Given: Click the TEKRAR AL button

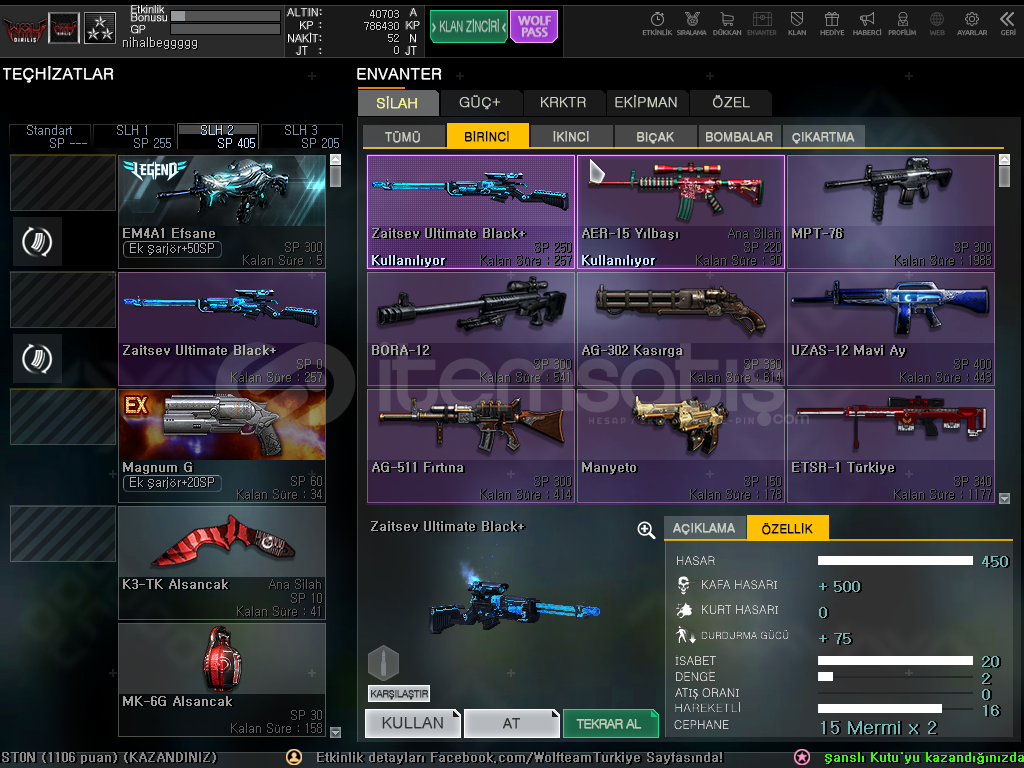Looking at the screenshot, I should pyautogui.click(x=610, y=723).
